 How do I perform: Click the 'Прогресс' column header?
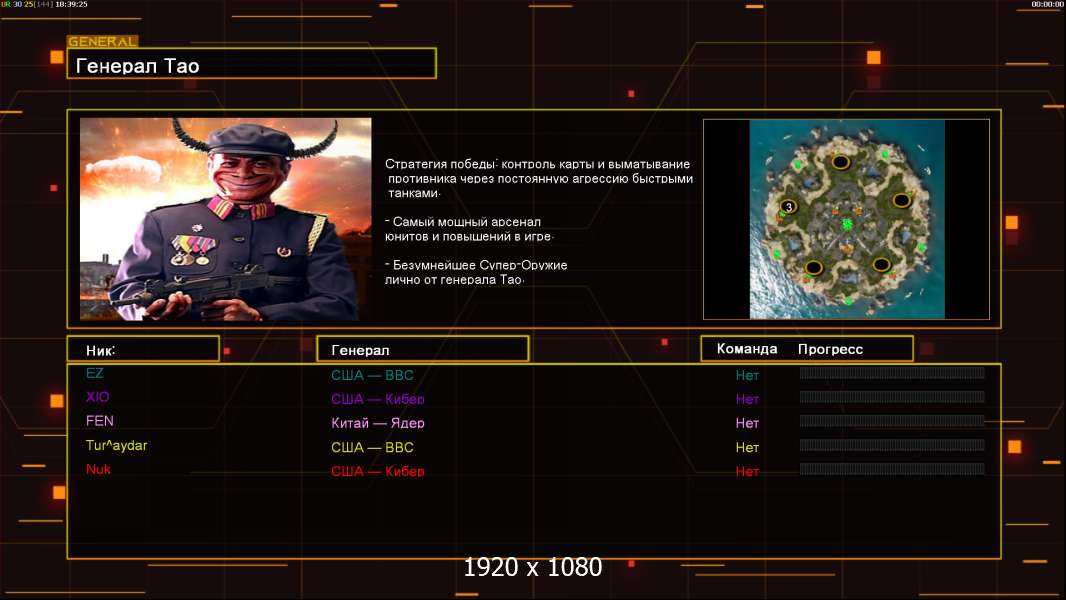click(x=830, y=349)
